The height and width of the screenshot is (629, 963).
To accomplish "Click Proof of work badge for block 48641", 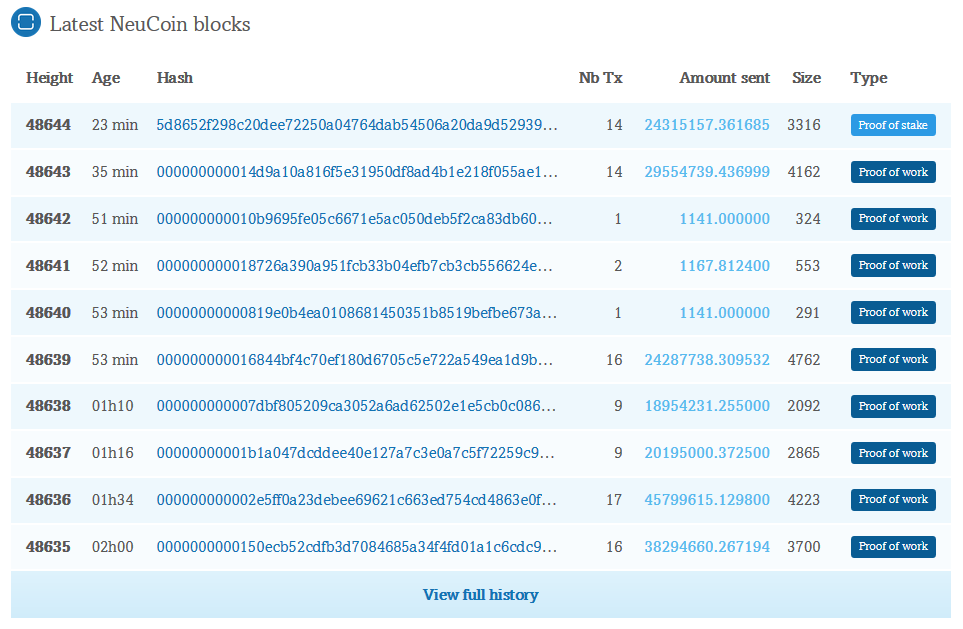I will pyautogui.click(x=893, y=265).
